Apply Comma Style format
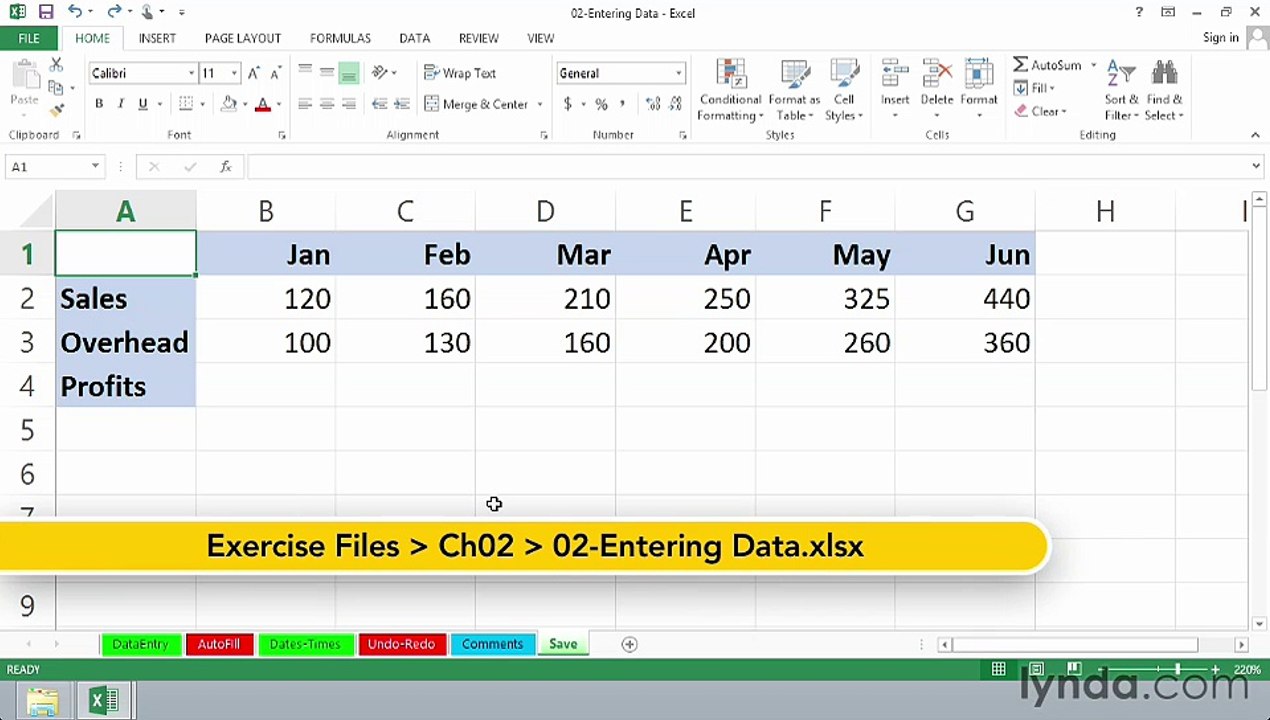 [623, 104]
